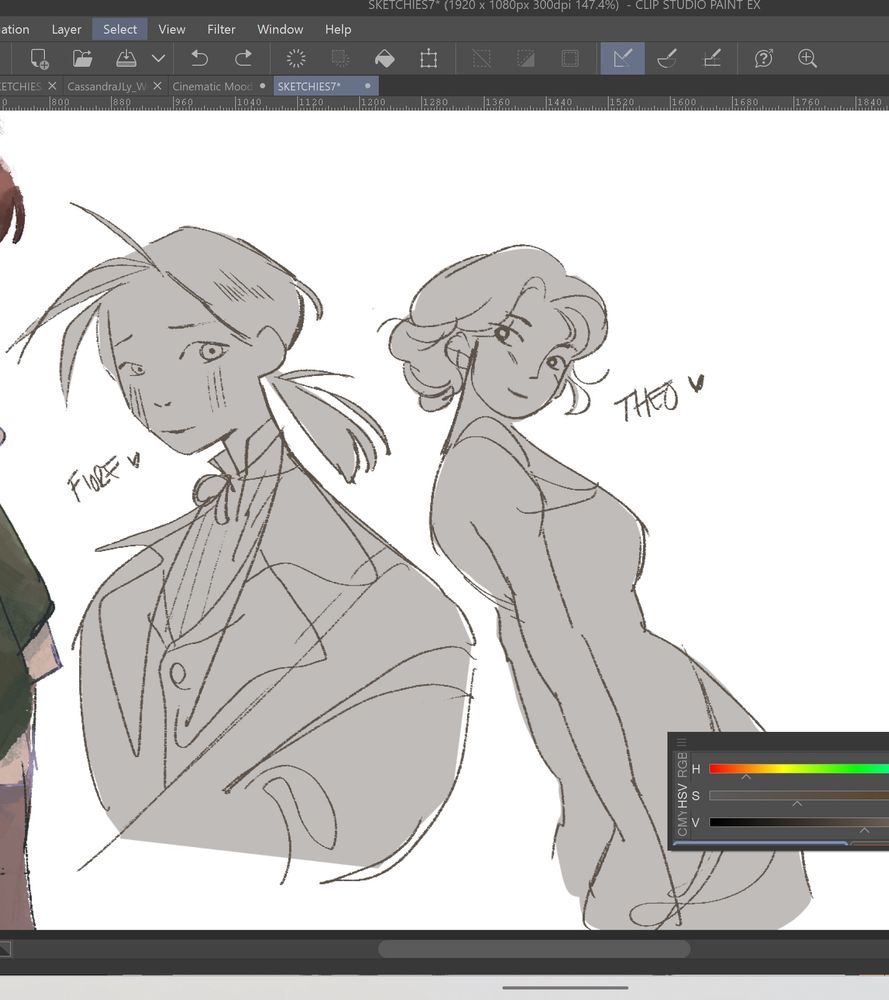Open the Filter menu
Image resolution: width=889 pixels, height=1000 pixels.
click(x=221, y=29)
